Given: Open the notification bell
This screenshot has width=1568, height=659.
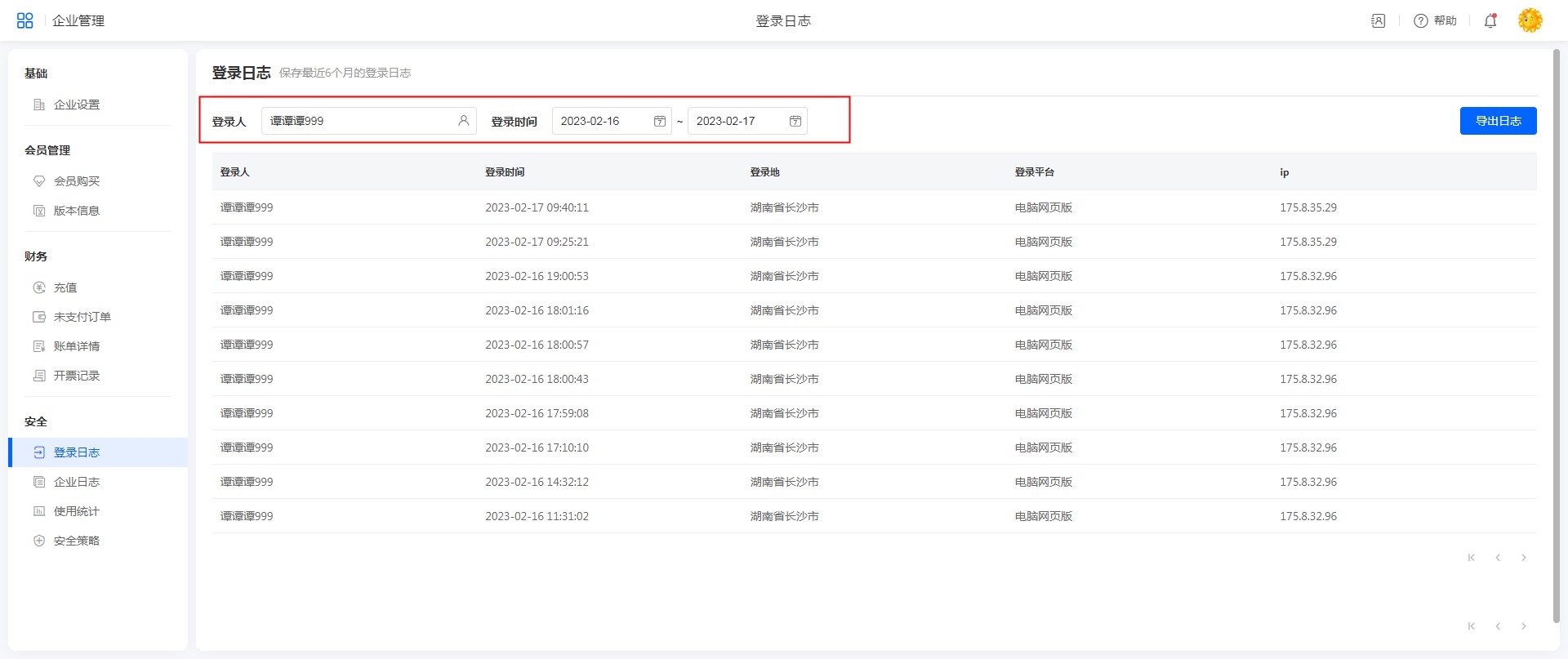Looking at the screenshot, I should (1490, 20).
